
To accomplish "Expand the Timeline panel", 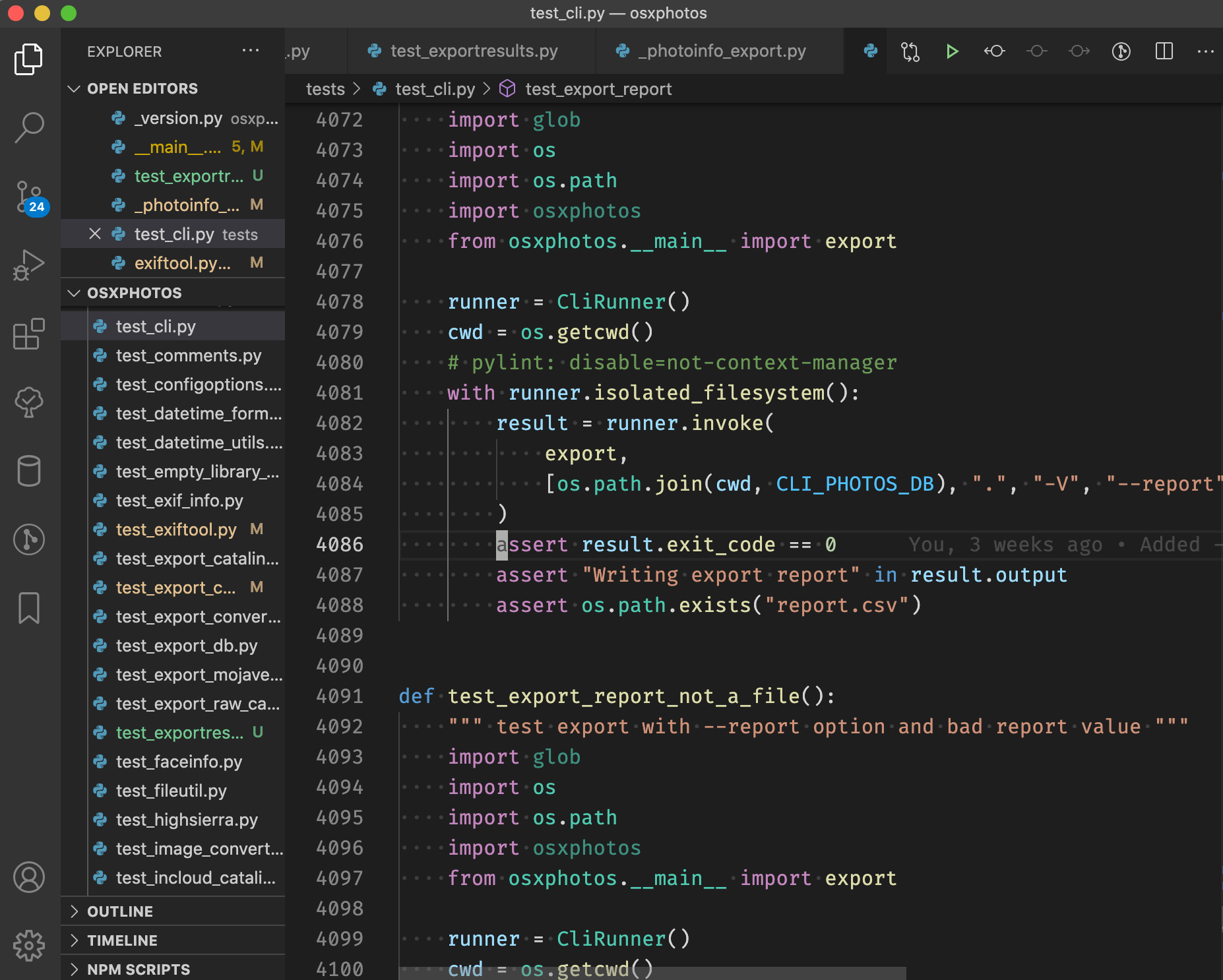I will coord(122,940).
